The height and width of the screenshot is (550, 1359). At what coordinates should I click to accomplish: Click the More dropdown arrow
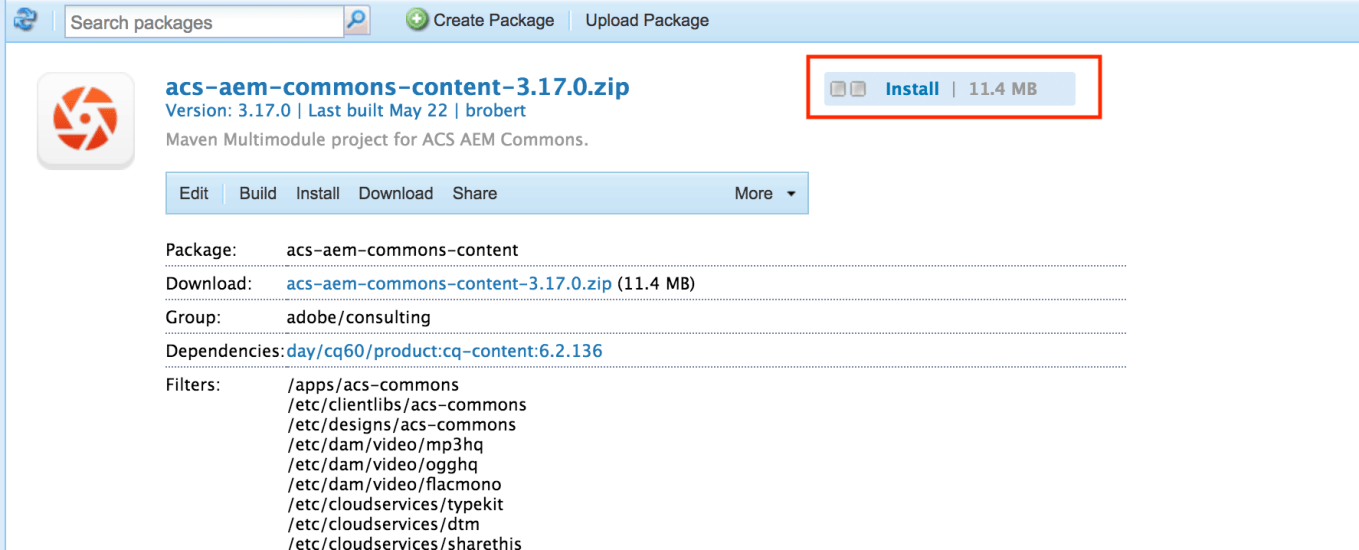[791, 194]
